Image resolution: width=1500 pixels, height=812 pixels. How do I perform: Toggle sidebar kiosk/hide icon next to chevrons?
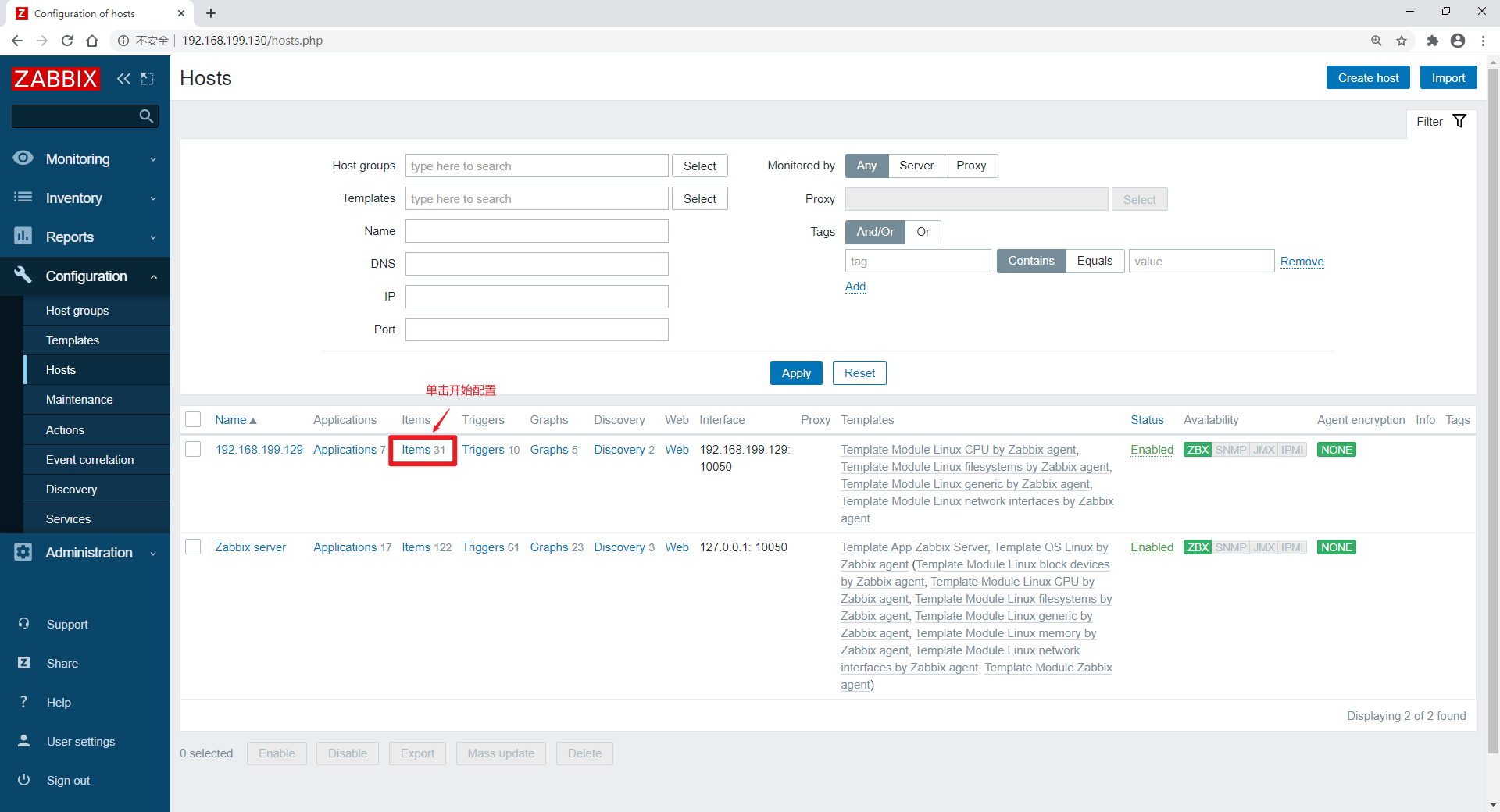click(147, 78)
